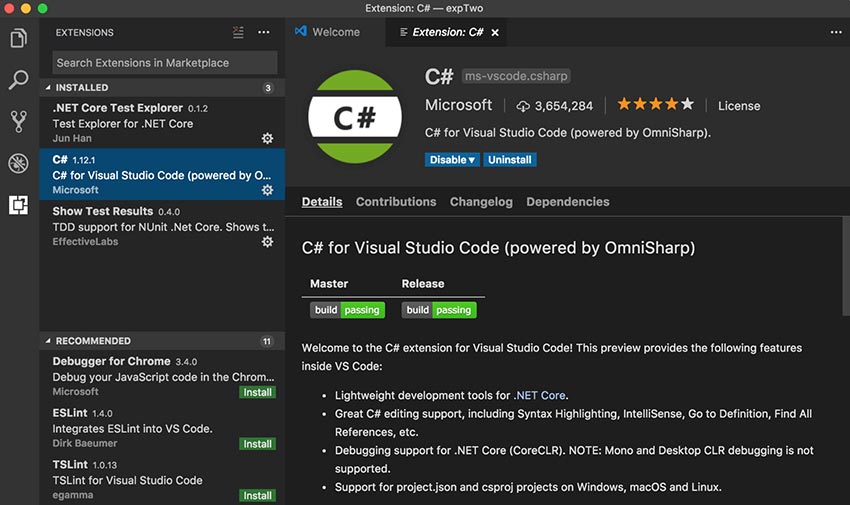Select the C# 1.12.1 extension row
The width and height of the screenshot is (850, 505).
(162, 174)
